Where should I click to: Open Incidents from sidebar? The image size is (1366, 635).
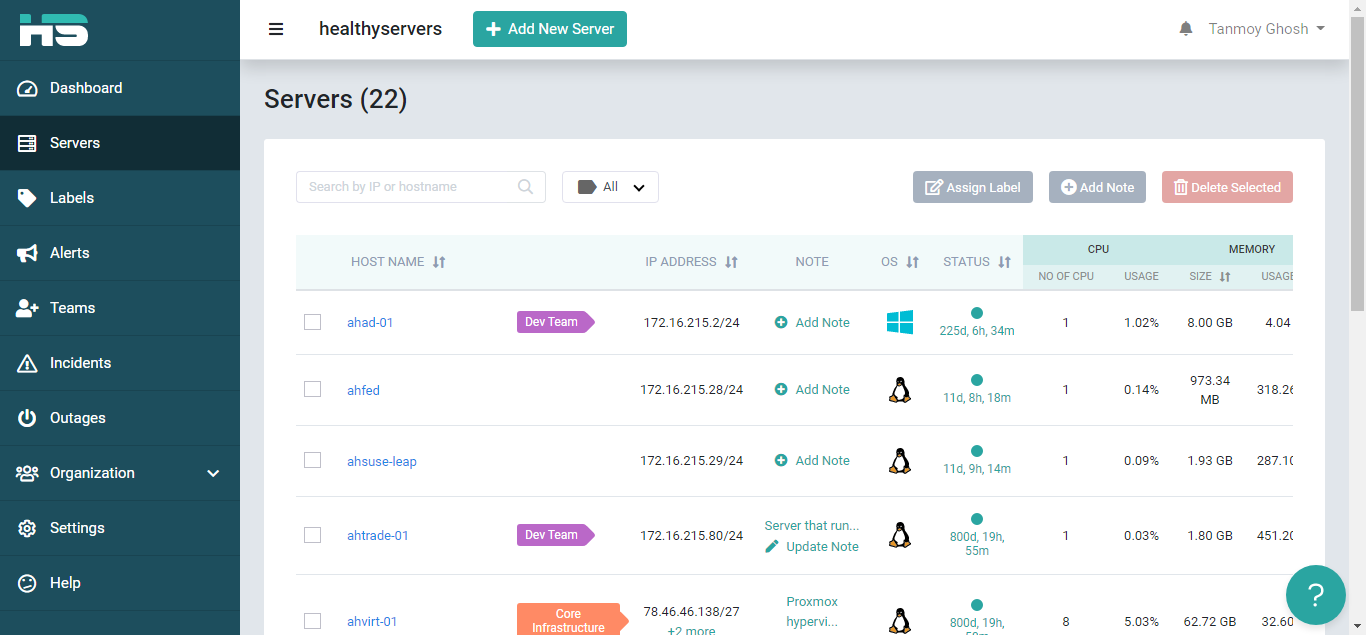coord(120,363)
